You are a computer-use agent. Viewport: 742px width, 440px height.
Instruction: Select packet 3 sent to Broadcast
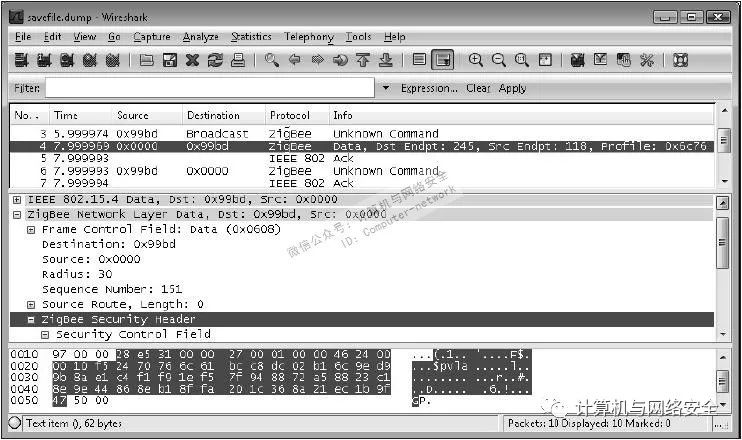tap(362, 133)
